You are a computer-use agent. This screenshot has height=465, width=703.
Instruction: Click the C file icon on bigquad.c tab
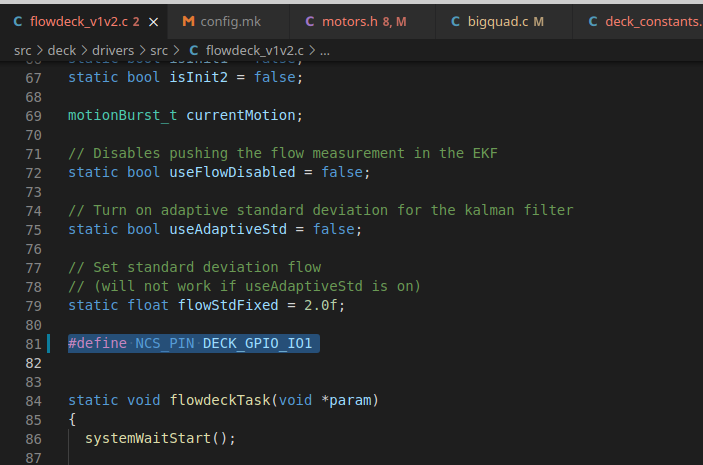point(456,21)
